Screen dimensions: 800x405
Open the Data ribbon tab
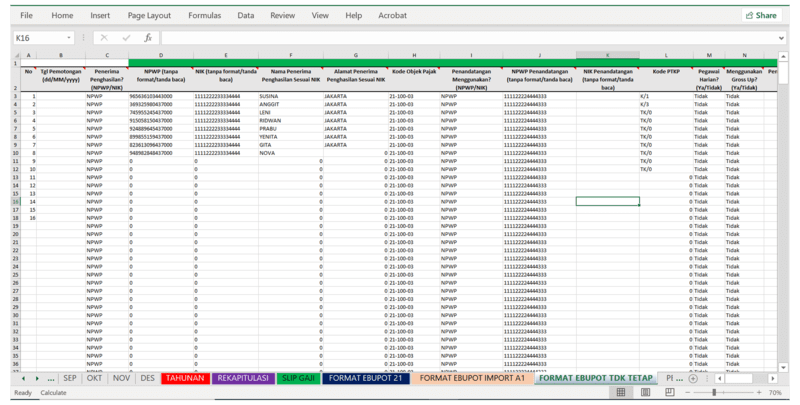tap(245, 15)
